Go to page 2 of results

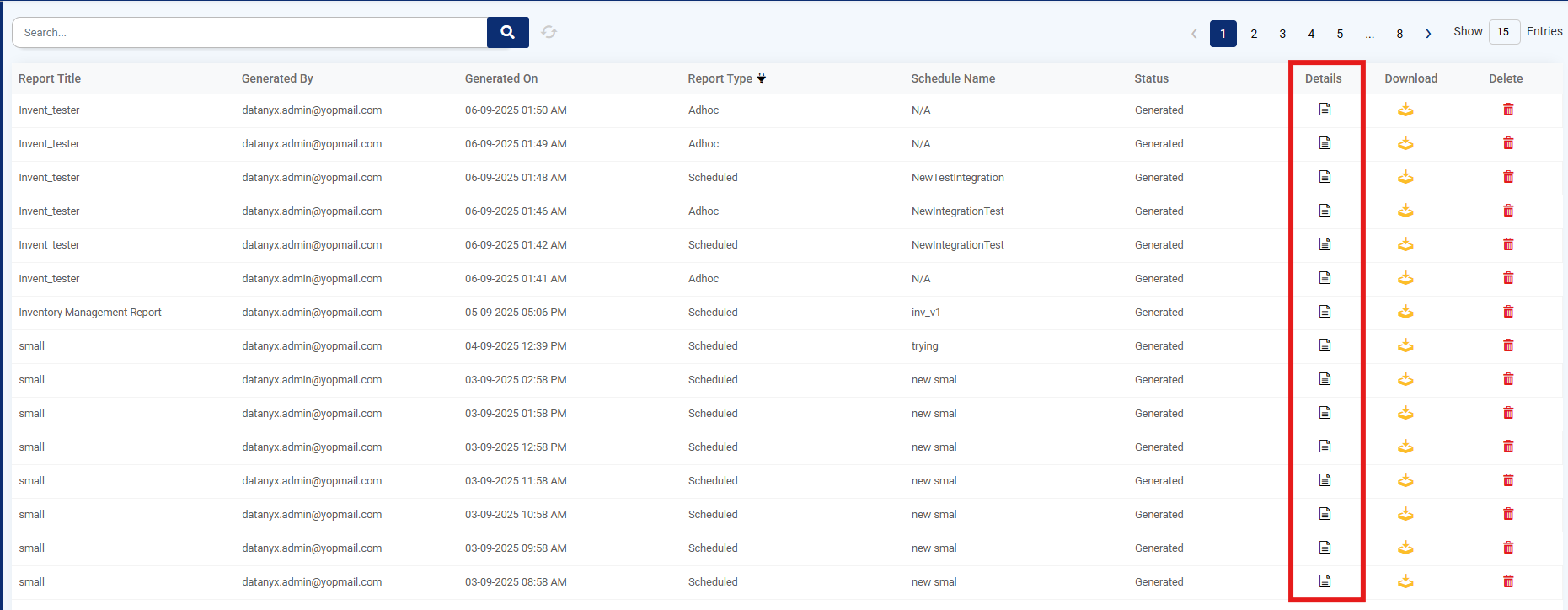1254,34
